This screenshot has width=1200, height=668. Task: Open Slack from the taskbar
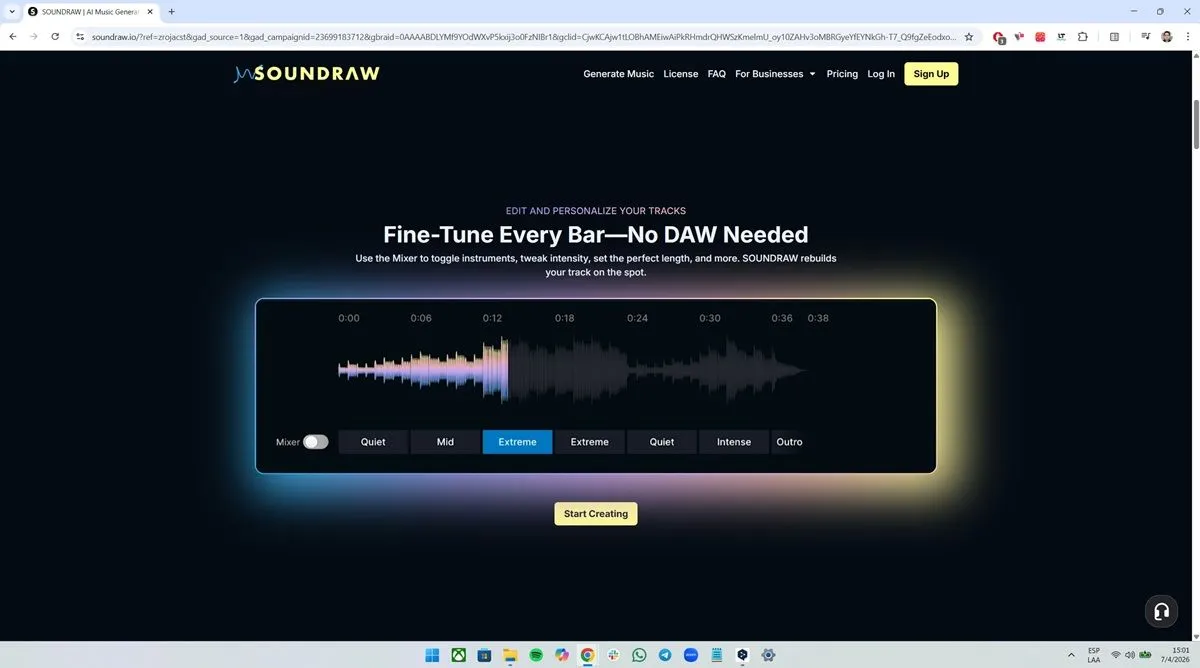pyautogui.click(x=613, y=655)
